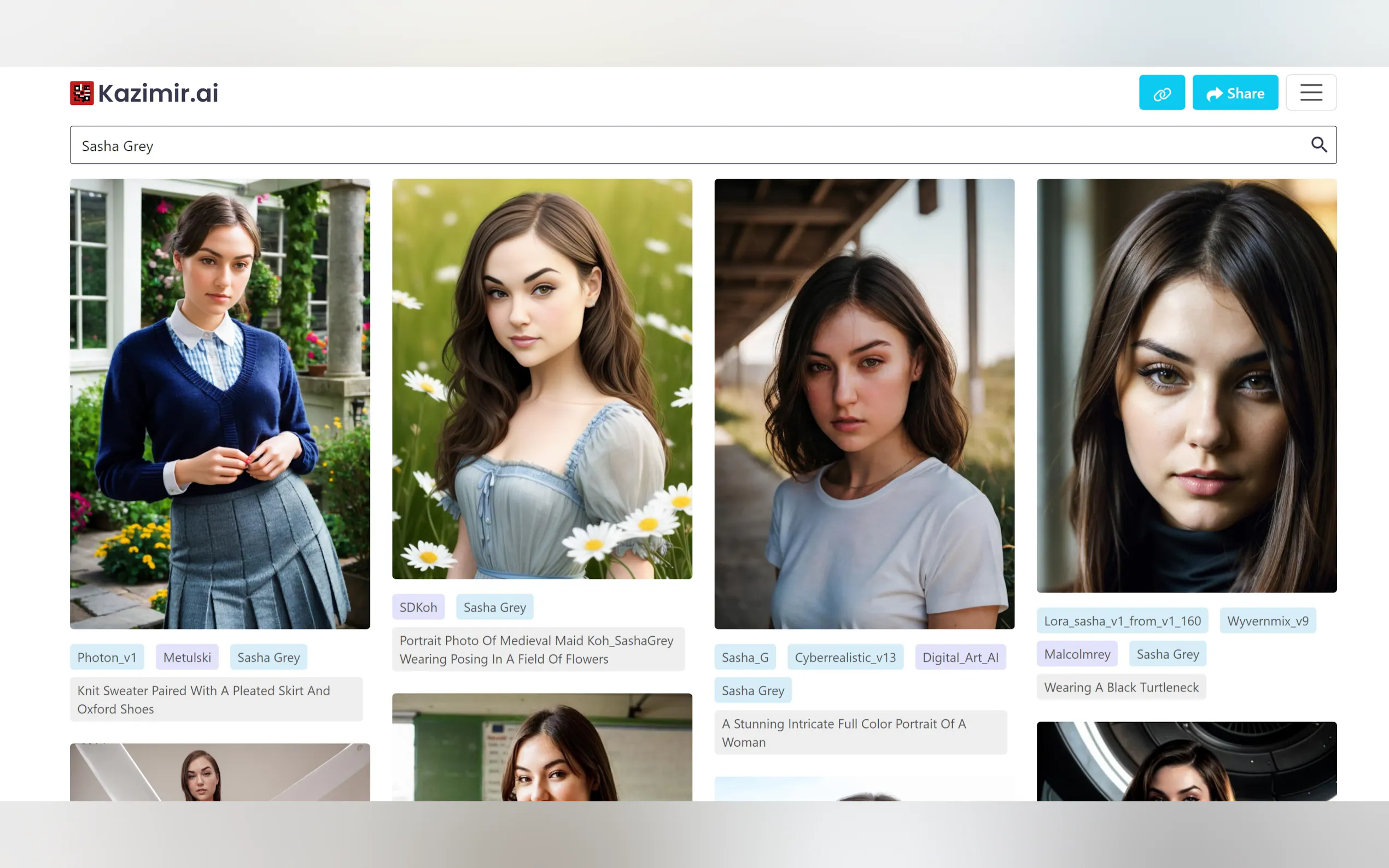Select the Wyvernmix_v9 tag
This screenshot has width=1389, height=868.
[x=1267, y=621]
